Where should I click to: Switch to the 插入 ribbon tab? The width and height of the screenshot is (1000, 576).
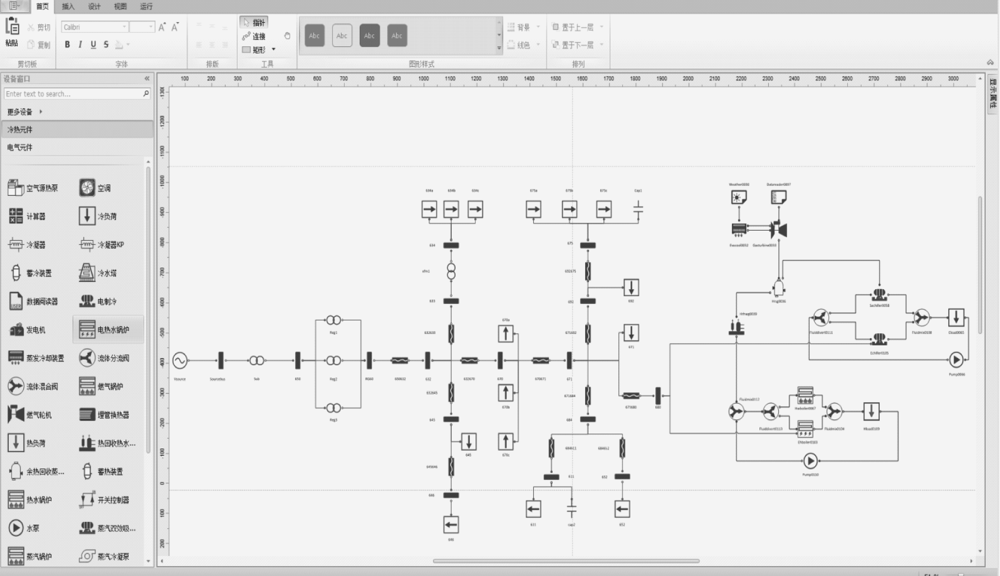pos(68,6)
